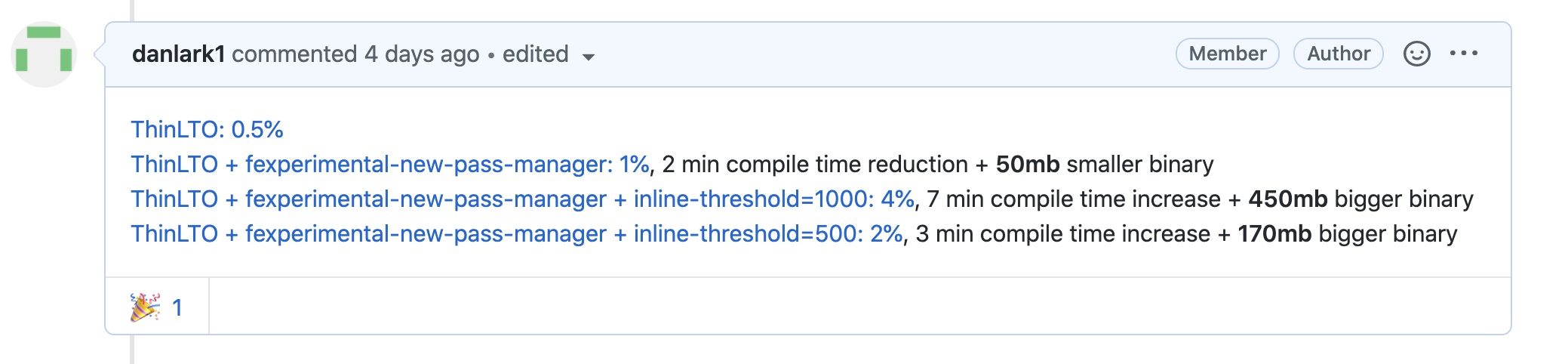Click the Author badge label
The width and height of the screenshot is (1568, 364).
click(1338, 54)
